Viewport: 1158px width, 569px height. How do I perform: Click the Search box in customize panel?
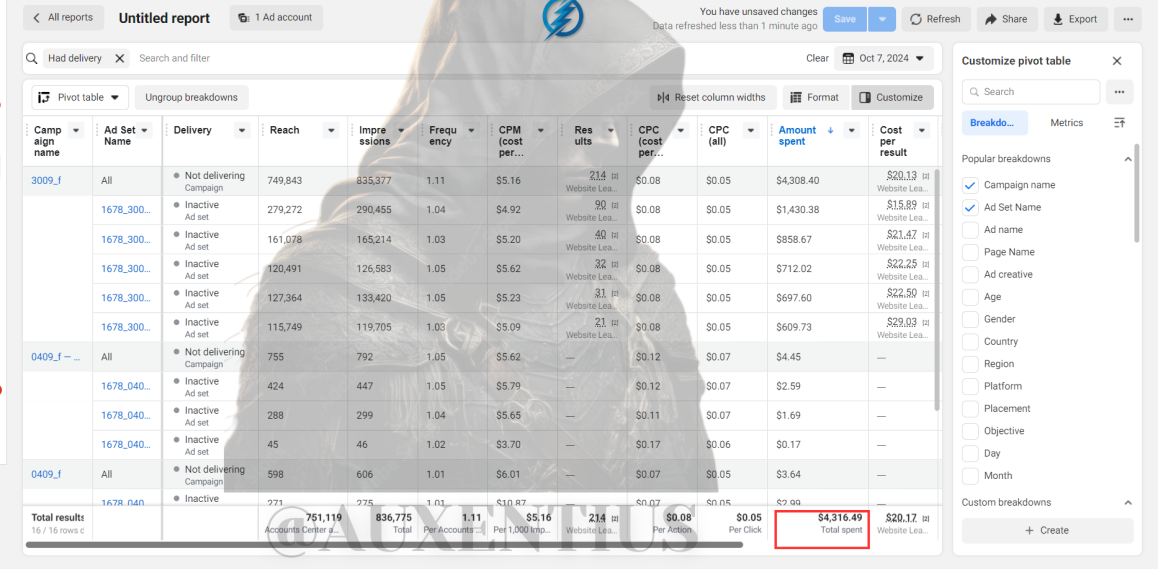pyautogui.click(x=1031, y=92)
